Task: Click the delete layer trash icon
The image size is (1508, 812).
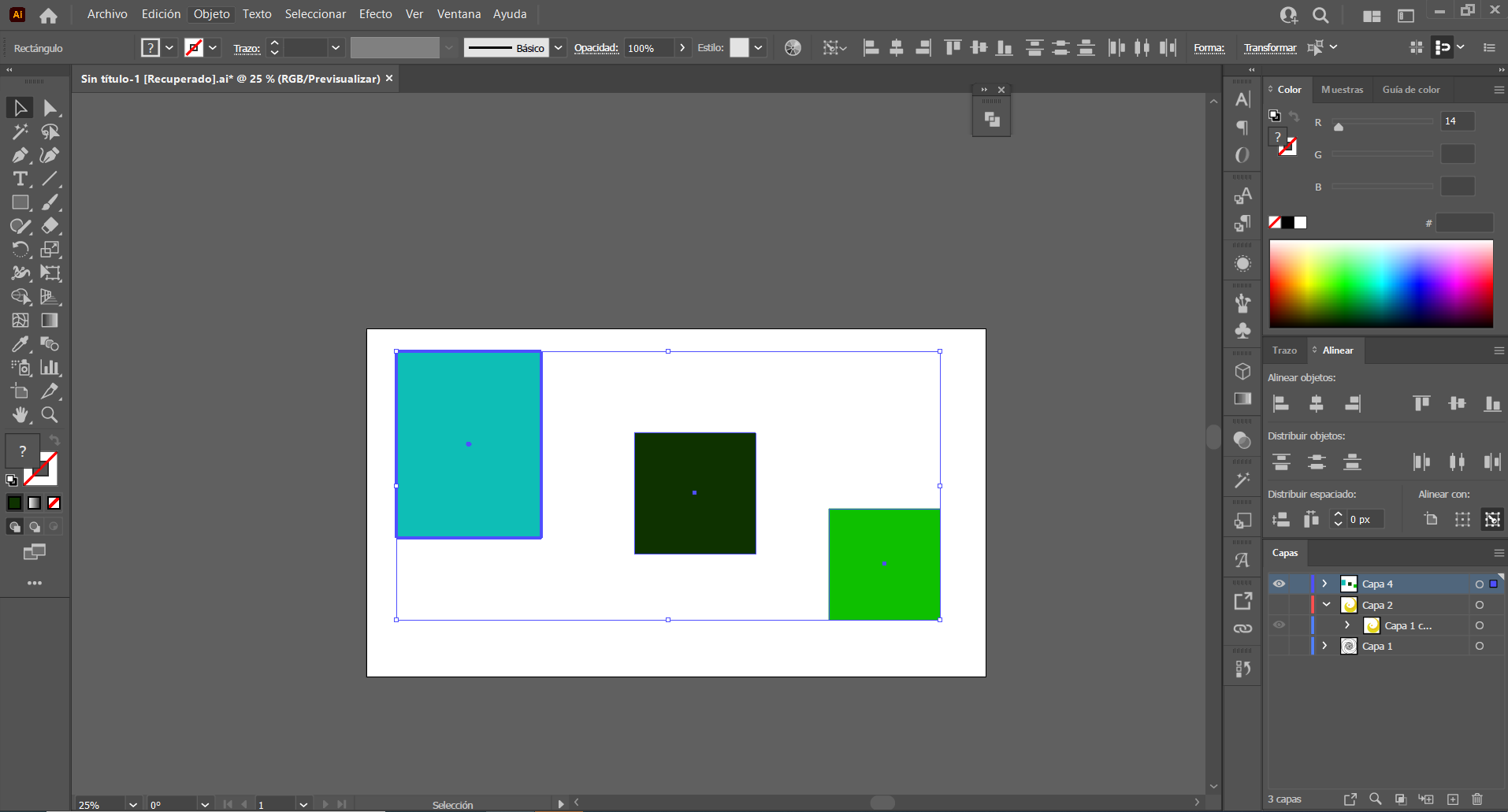Action: pyautogui.click(x=1476, y=799)
